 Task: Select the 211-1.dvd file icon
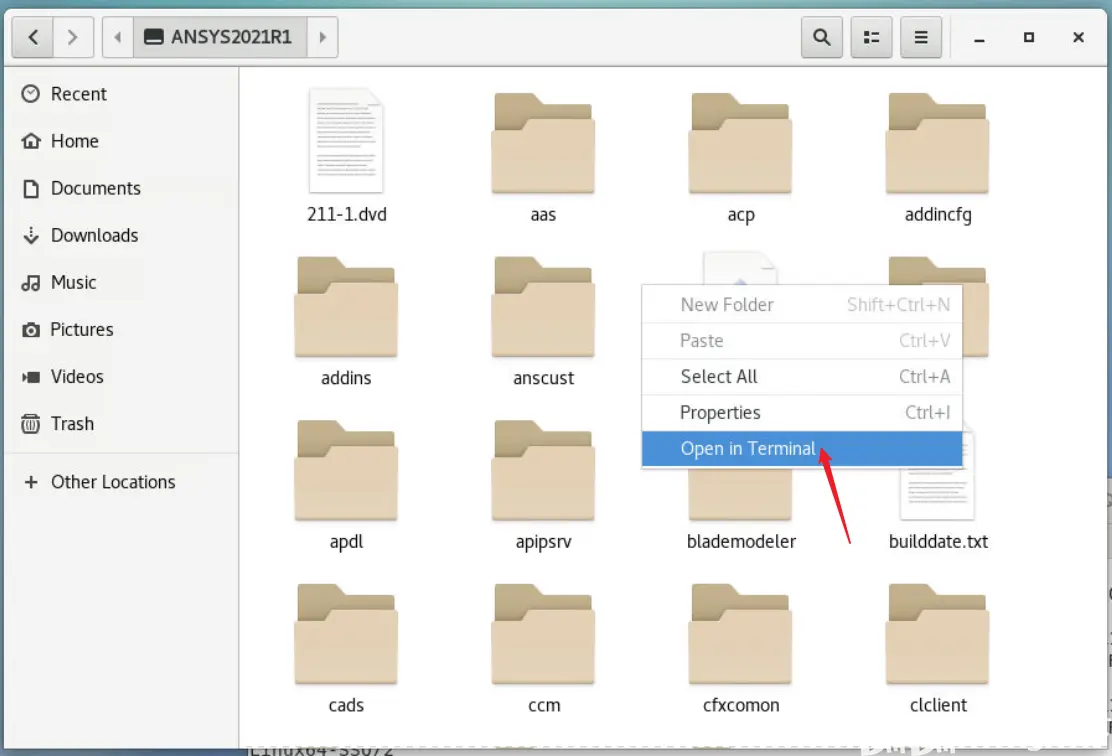click(346, 140)
